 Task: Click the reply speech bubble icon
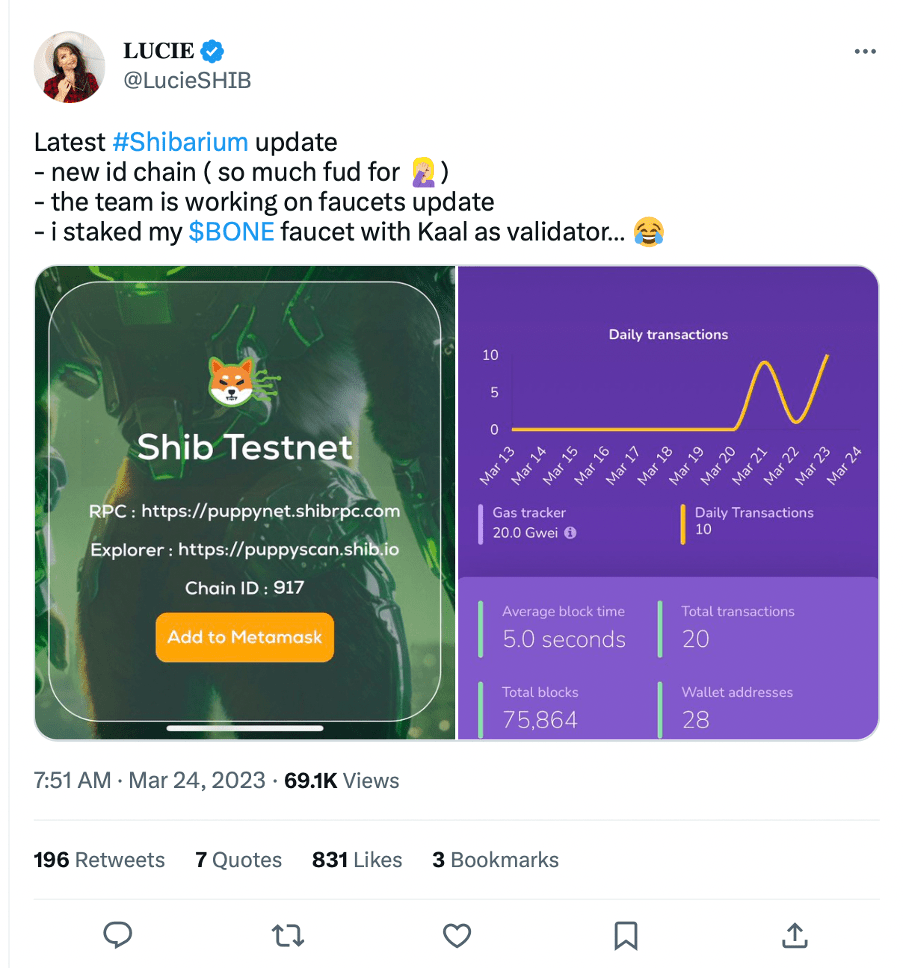click(118, 935)
